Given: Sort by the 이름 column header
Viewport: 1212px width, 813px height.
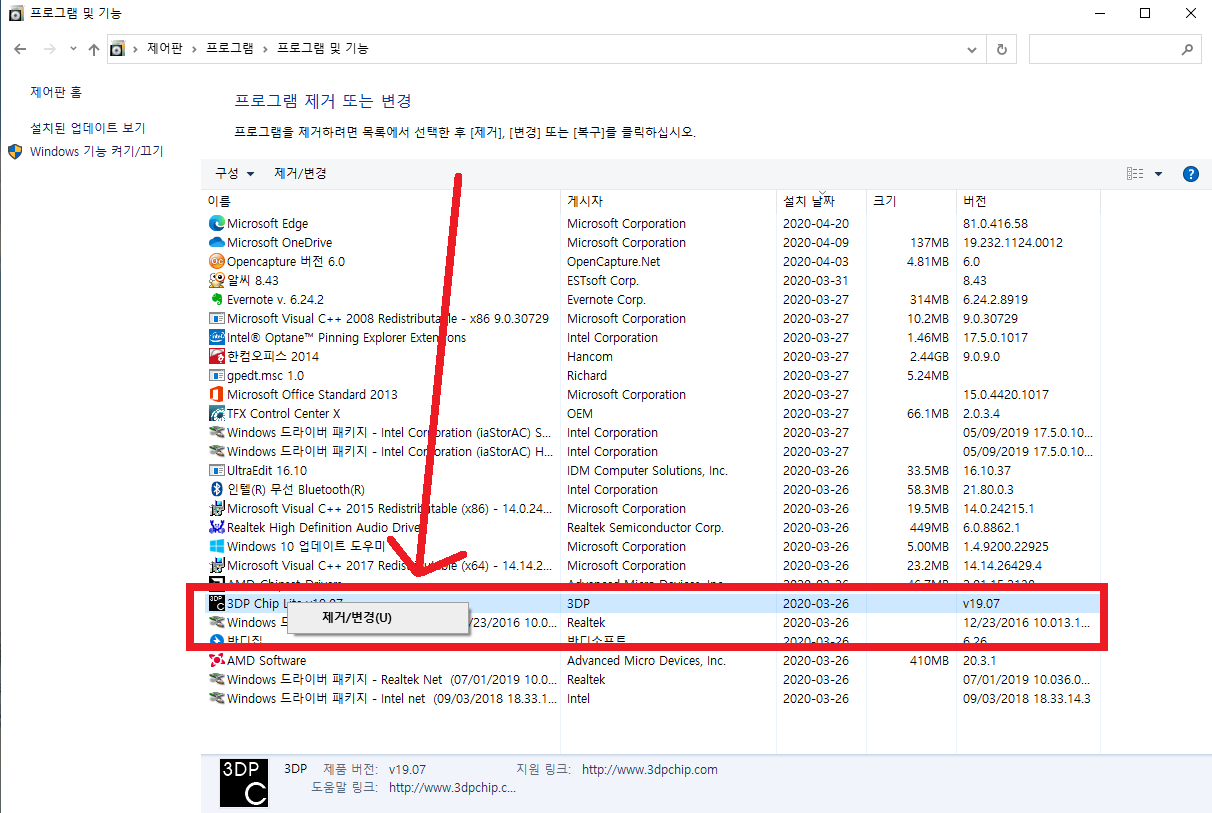Looking at the screenshot, I should click(382, 201).
